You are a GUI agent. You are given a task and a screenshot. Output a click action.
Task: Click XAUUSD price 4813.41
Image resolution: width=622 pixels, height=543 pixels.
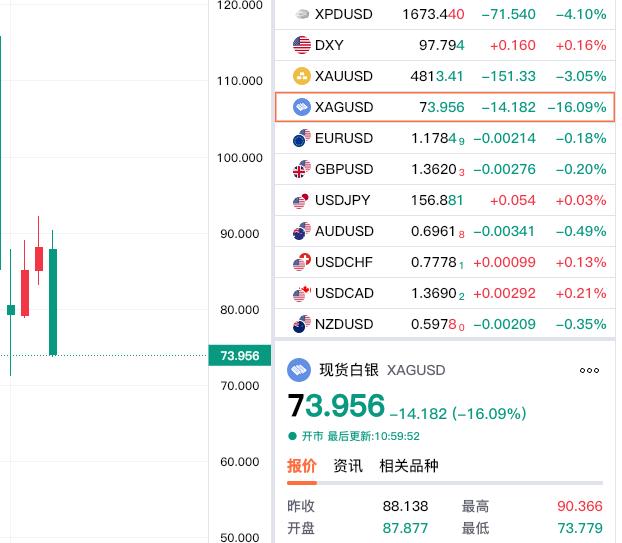[437, 76]
